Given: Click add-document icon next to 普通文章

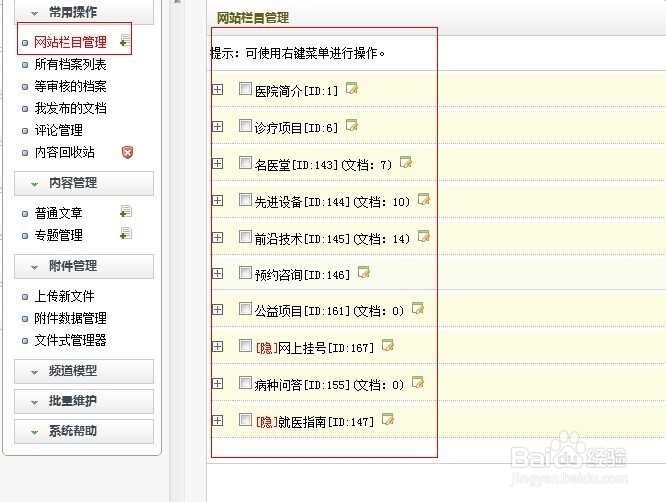Looking at the screenshot, I should tap(126, 211).
